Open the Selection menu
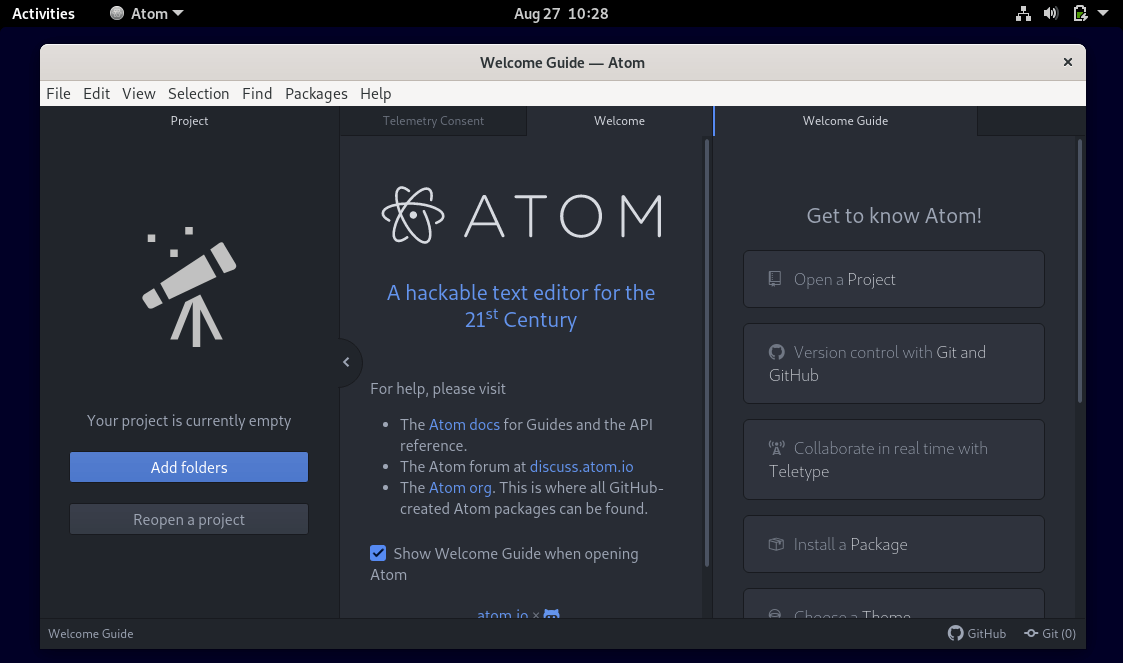The width and height of the screenshot is (1123, 663). [x=198, y=94]
